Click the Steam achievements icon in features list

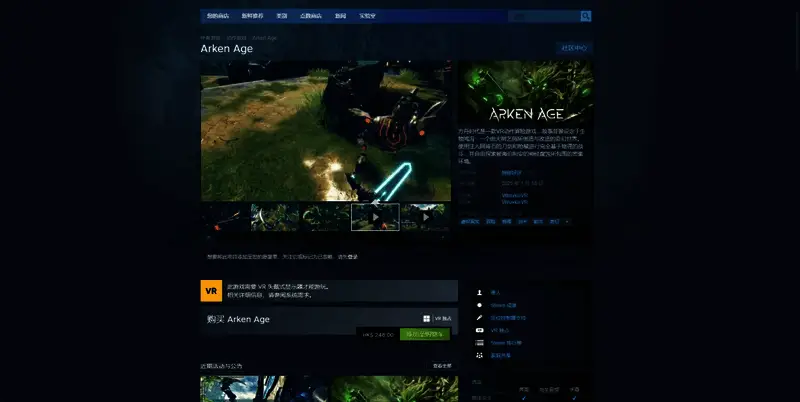click(x=480, y=305)
